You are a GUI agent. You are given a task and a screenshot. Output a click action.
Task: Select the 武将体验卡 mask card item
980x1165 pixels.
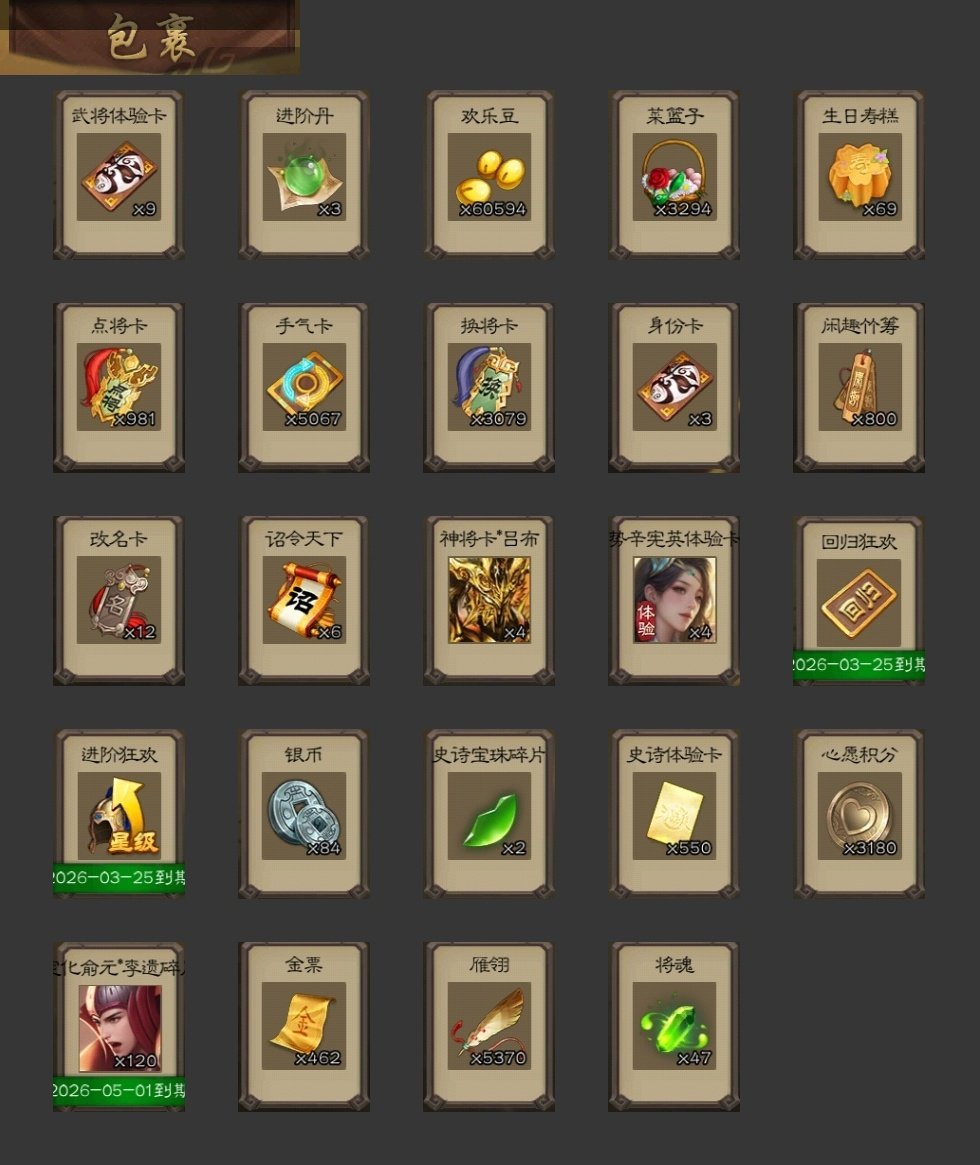point(119,175)
